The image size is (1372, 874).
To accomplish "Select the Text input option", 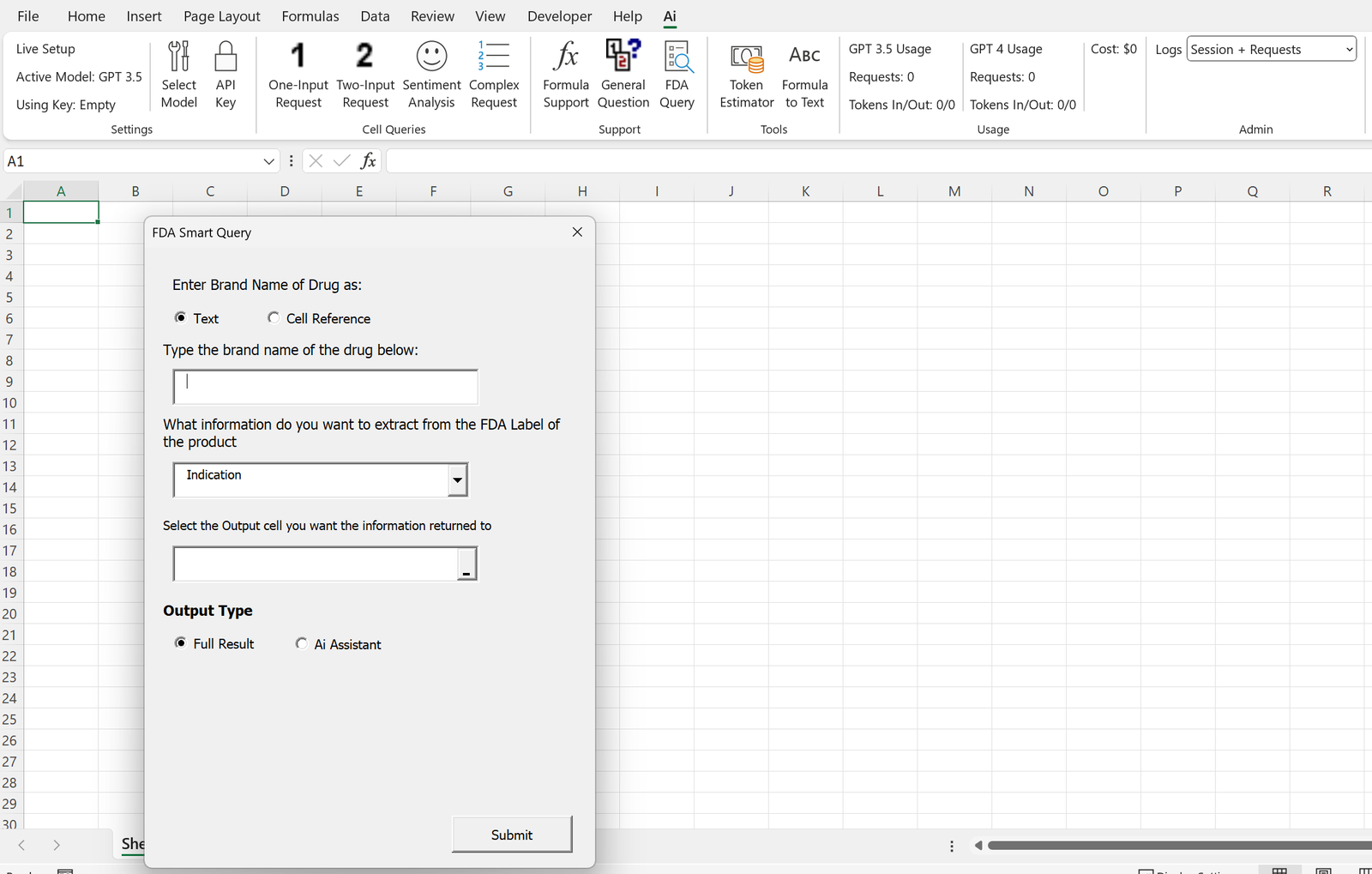I will click(x=180, y=317).
